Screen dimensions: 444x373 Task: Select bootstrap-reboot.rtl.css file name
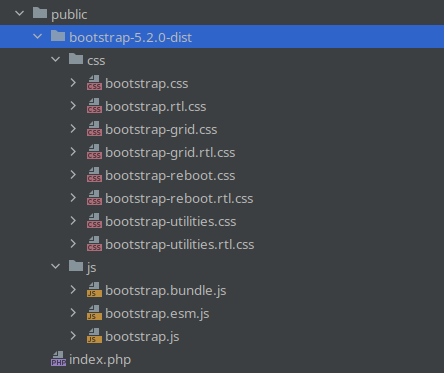[x=179, y=198]
